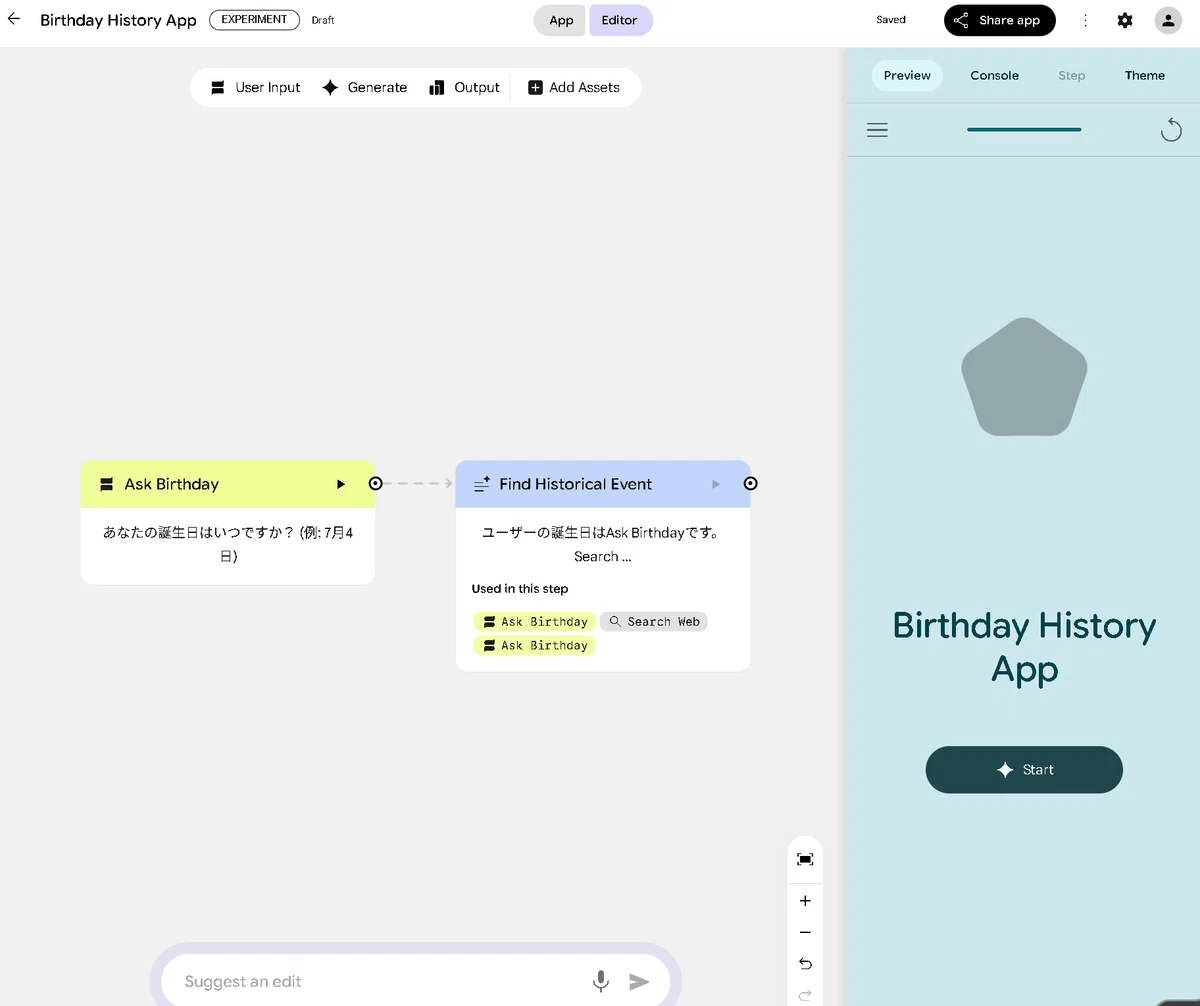
Task: Open the settings gear icon
Action: (1125, 20)
